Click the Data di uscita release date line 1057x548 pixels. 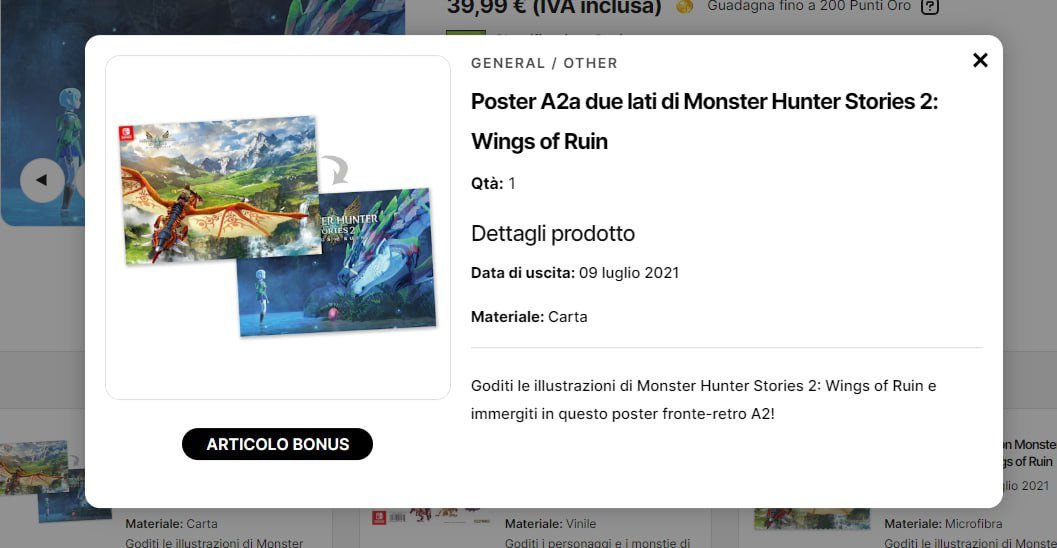point(575,273)
